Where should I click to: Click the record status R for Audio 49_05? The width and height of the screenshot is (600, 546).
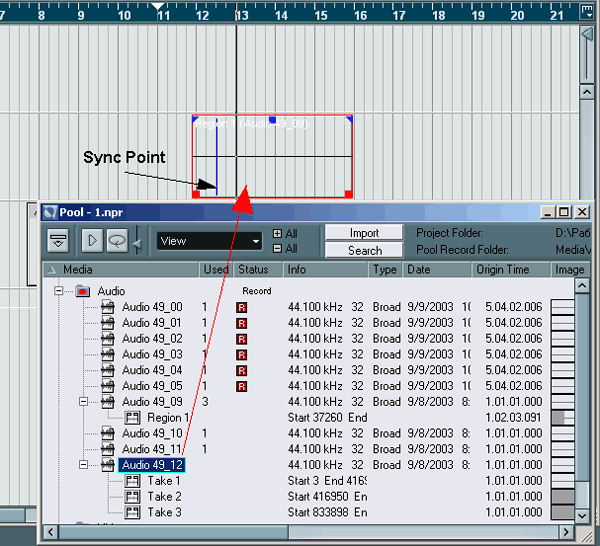coord(241,386)
